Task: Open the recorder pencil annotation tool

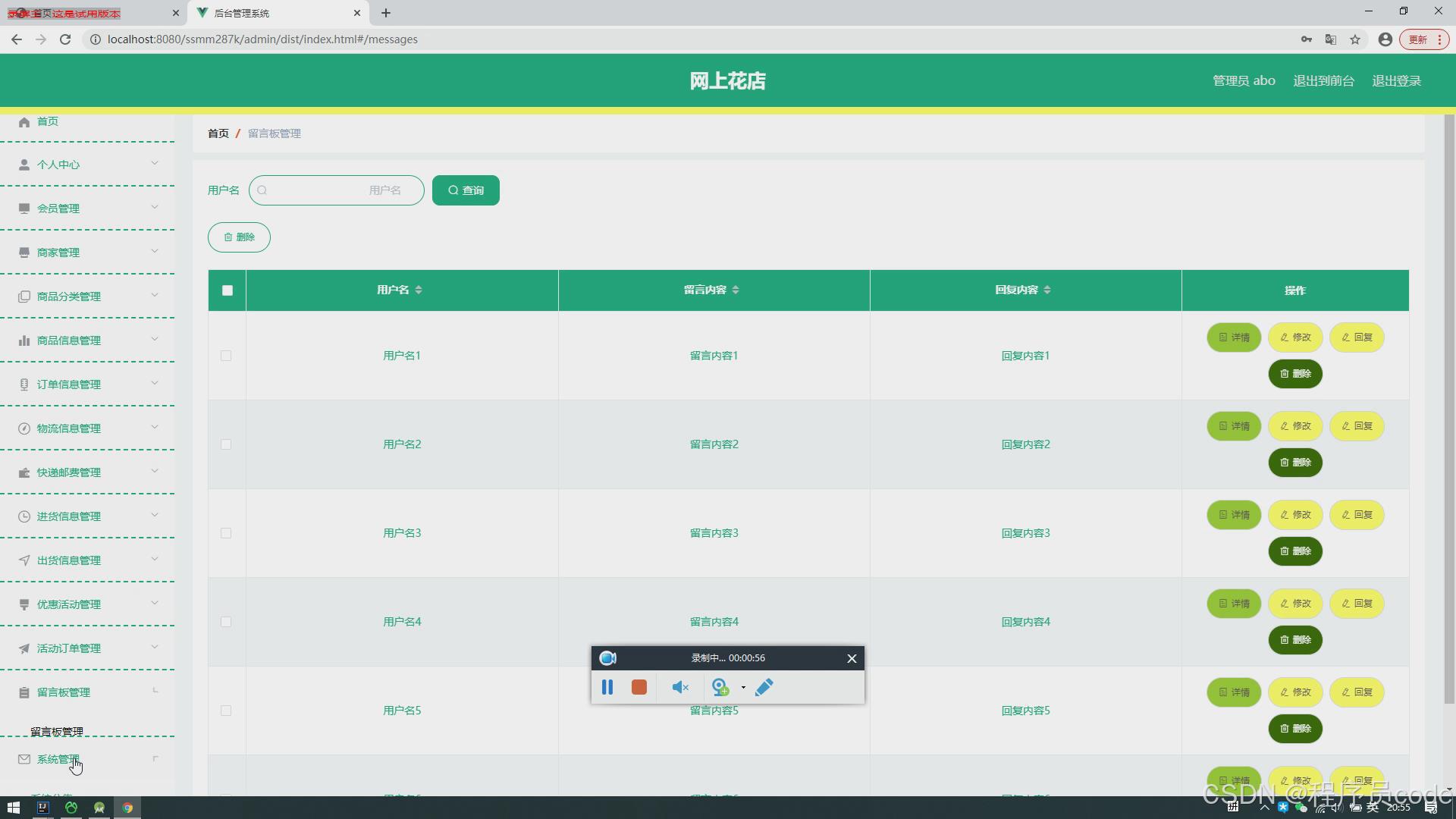Action: (x=764, y=687)
